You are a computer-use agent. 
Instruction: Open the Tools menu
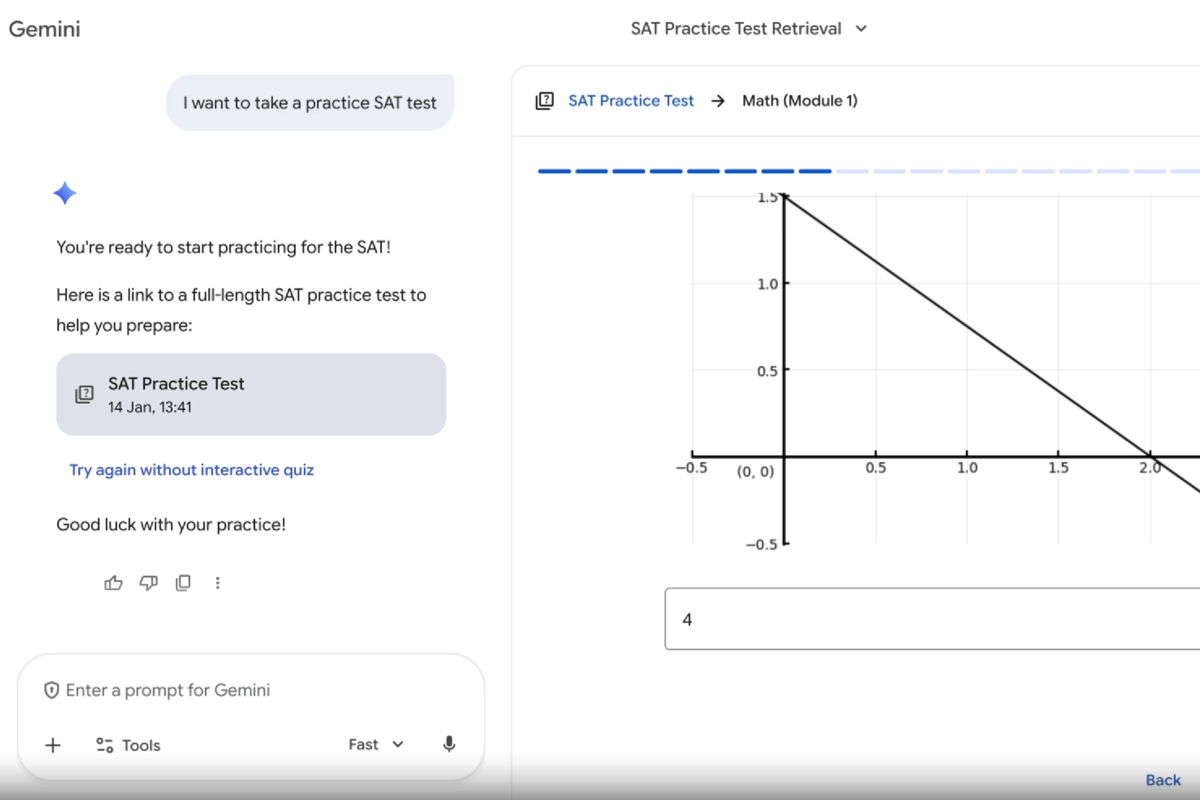coord(128,745)
